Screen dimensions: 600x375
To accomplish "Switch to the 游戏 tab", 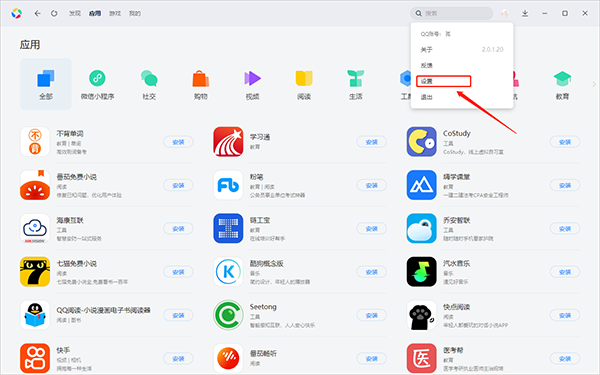I will [x=115, y=13].
